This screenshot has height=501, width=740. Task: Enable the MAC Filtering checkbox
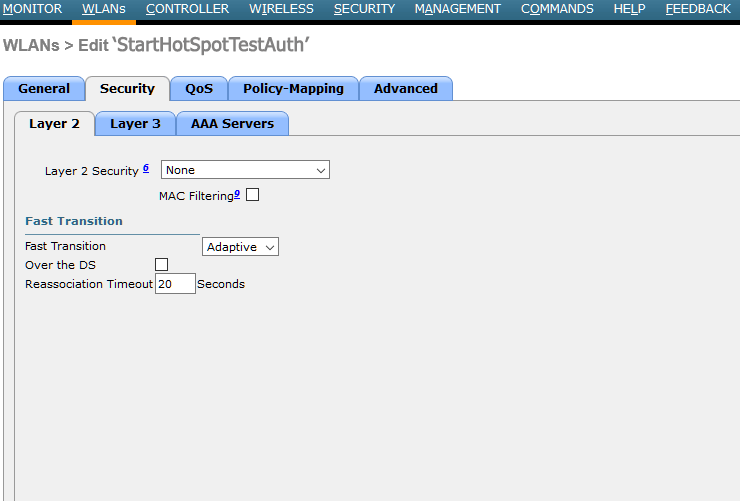coord(252,195)
